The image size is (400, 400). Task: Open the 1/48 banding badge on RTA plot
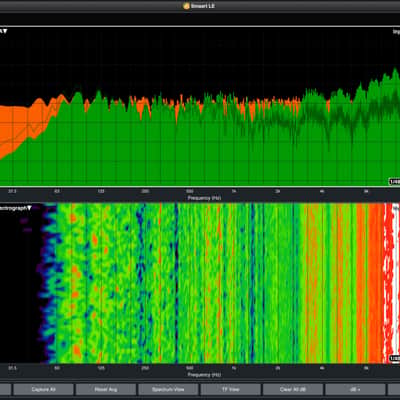[x=394, y=182]
